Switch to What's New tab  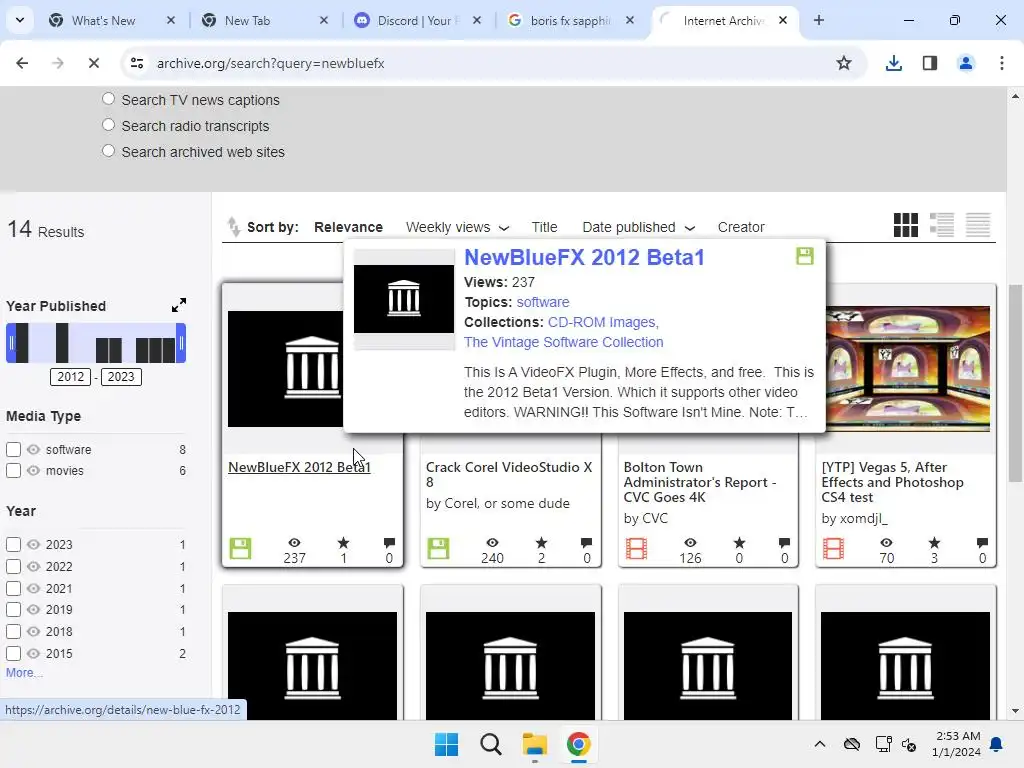pyautogui.click(x=103, y=20)
